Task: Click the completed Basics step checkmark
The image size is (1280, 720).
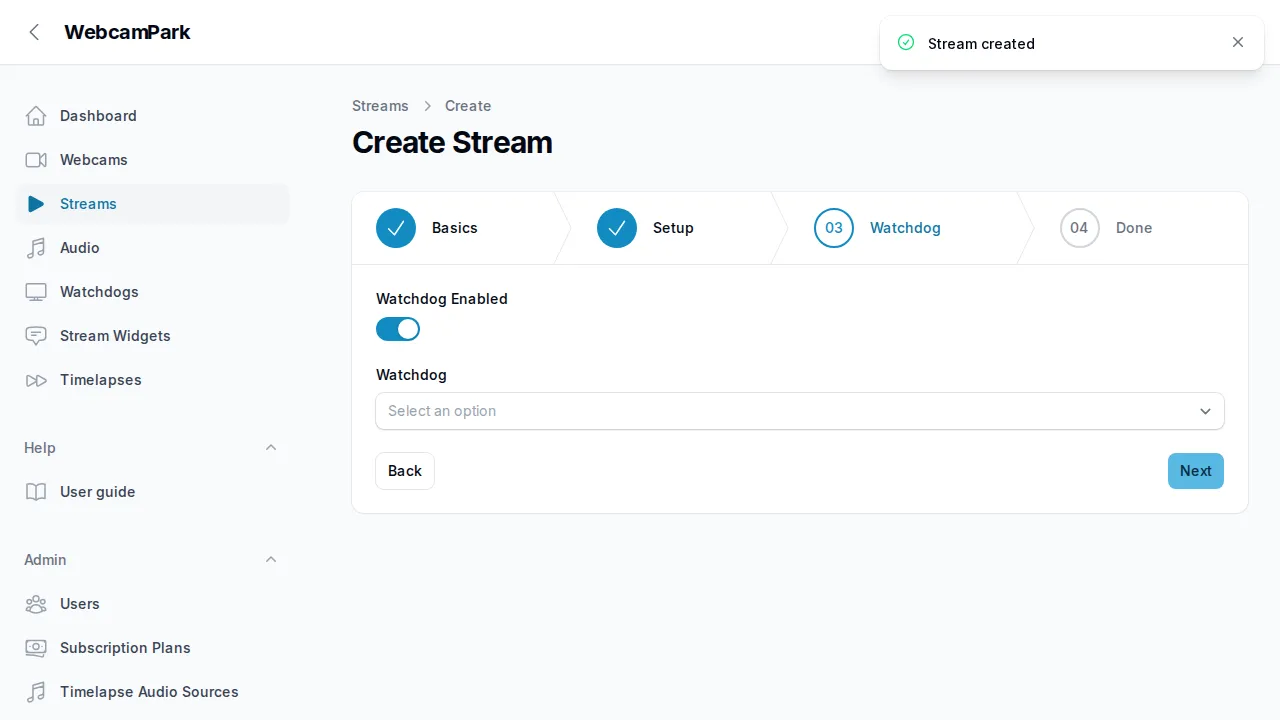Action: [396, 228]
